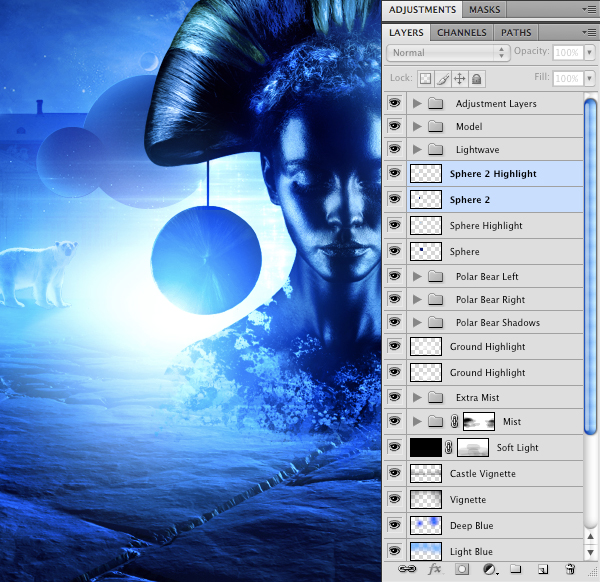This screenshot has height=582, width=600.
Task: Expand the Extra Mist group
Action: point(417,398)
